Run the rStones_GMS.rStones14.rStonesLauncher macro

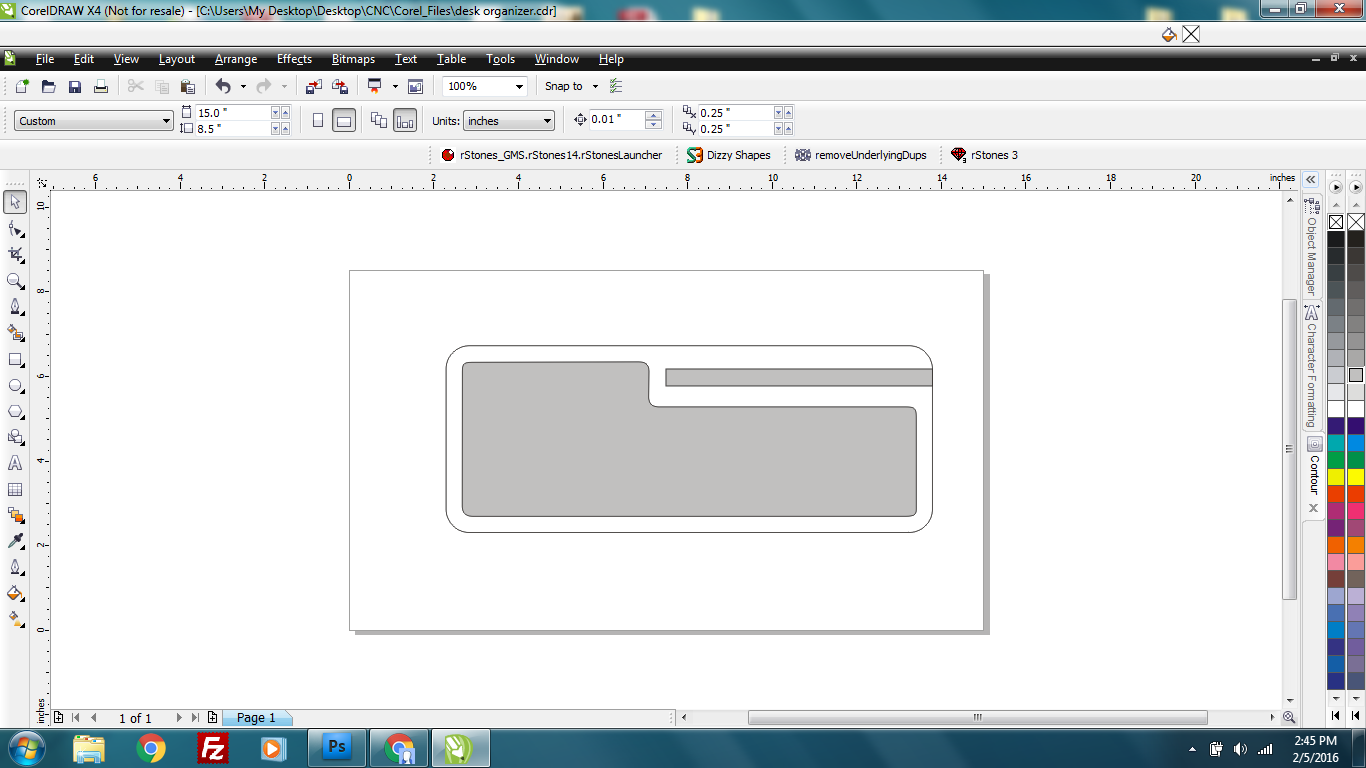pyautogui.click(x=552, y=155)
